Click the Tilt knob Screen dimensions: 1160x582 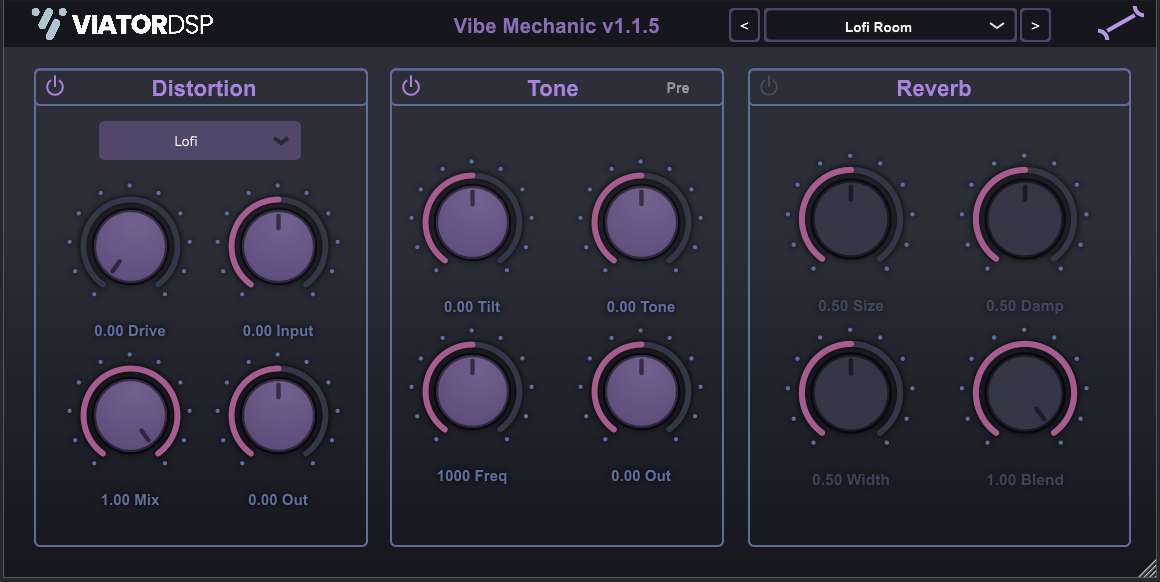click(472, 218)
